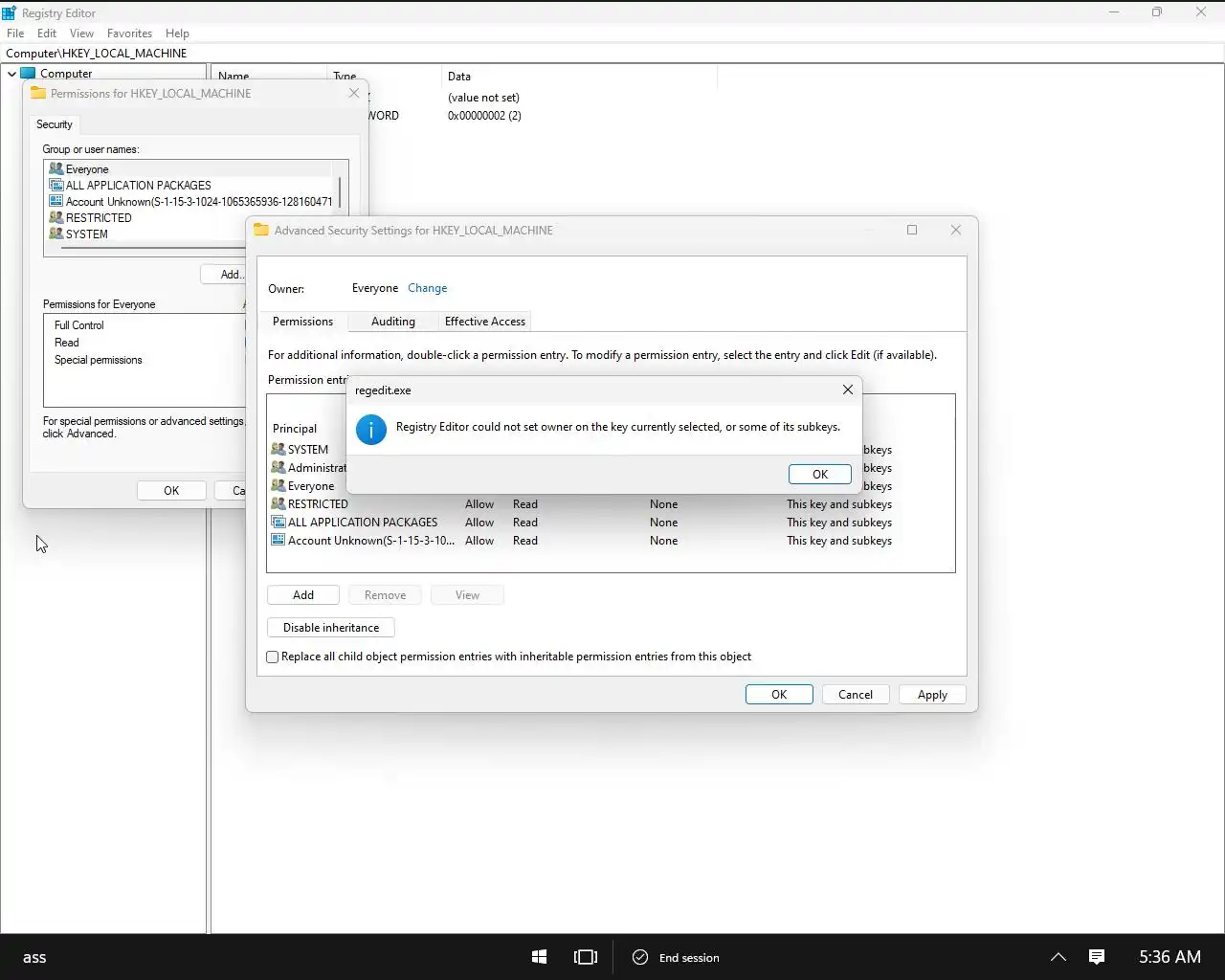Collapse the Computer tree node
The image size is (1225, 980).
tap(11, 74)
